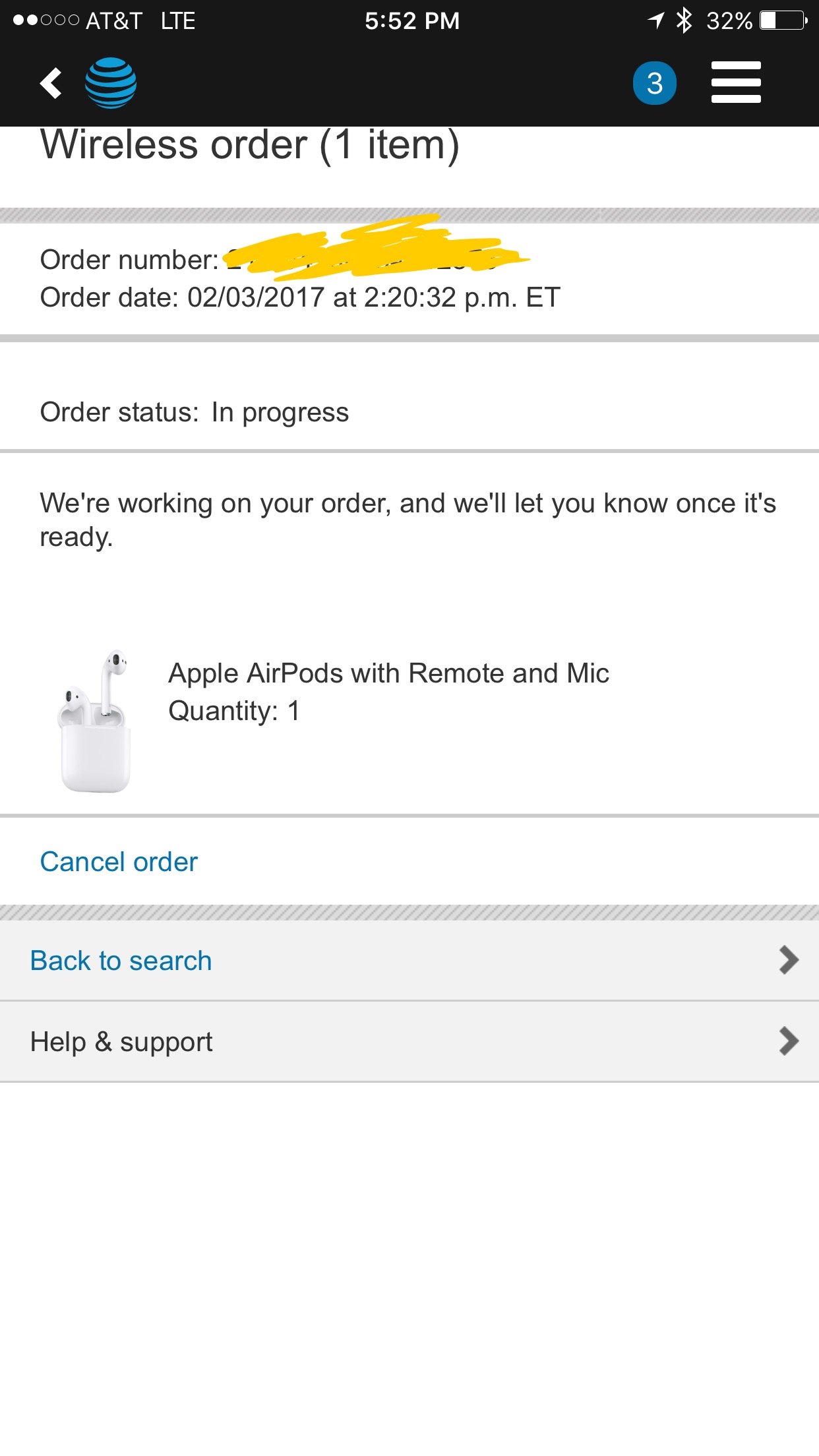Screen dimensions: 819x1456
Task: Tap the order date line
Action: pyautogui.click(x=300, y=297)
